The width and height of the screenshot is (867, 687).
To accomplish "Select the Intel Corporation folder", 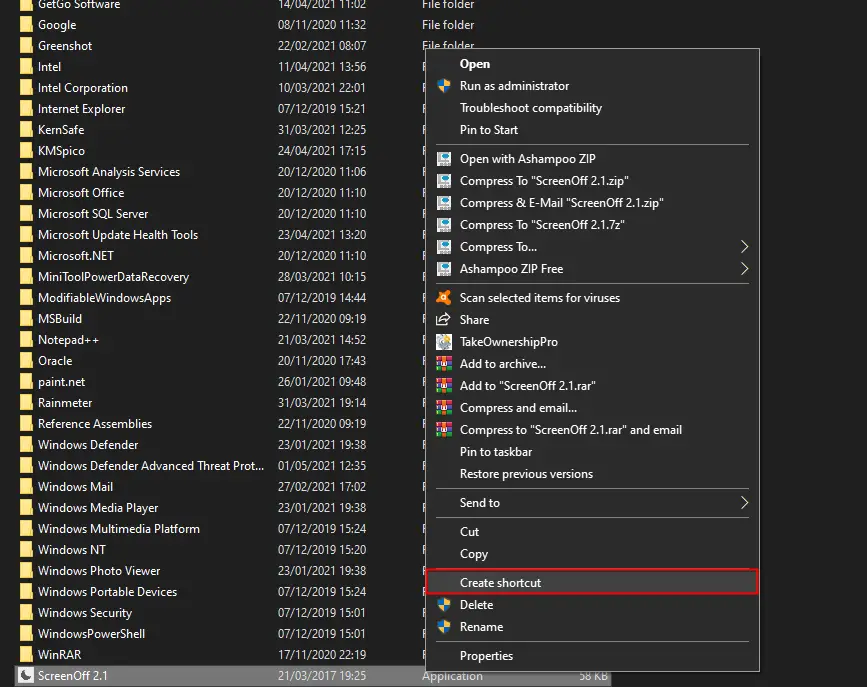I will click(x=82, y=88).
